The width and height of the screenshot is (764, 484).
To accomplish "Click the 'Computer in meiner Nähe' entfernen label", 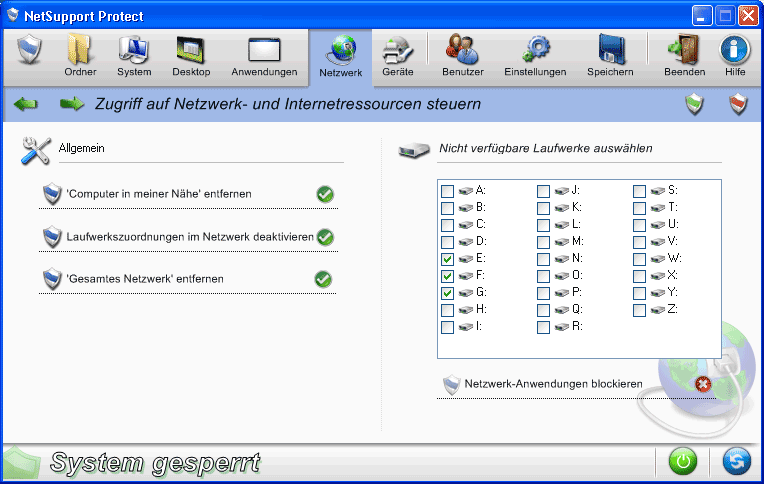I will click(159, 194).
